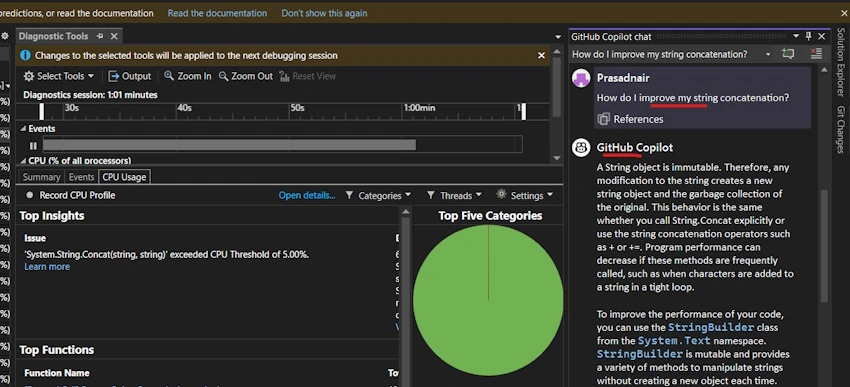Image resolution: width=850 pixels, height=387 pixels.
Task: Click the Prasadnair user avatar
Action: [581, 79]
